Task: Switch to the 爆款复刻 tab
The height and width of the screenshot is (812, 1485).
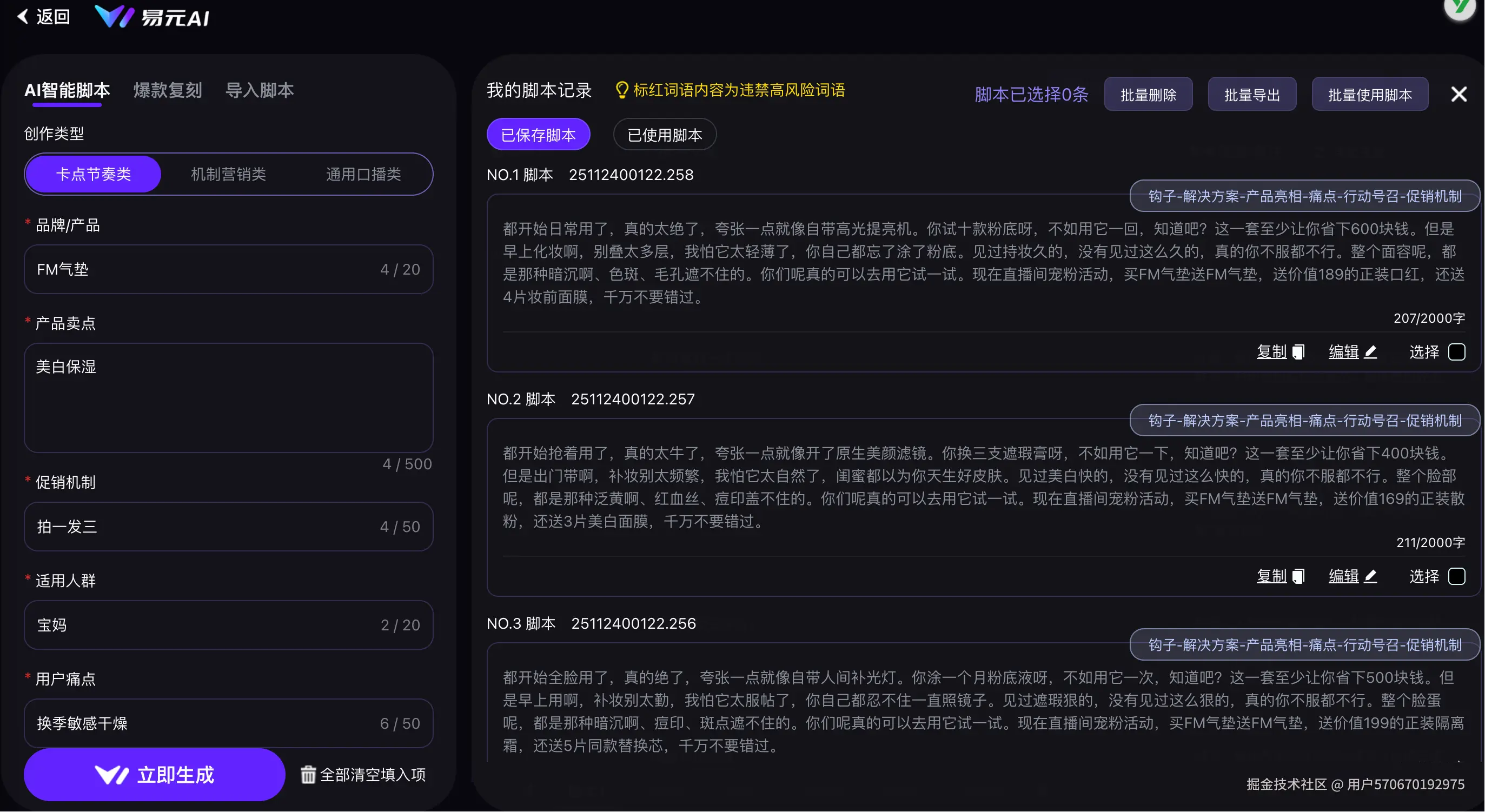Action: (x=167, y=90)
